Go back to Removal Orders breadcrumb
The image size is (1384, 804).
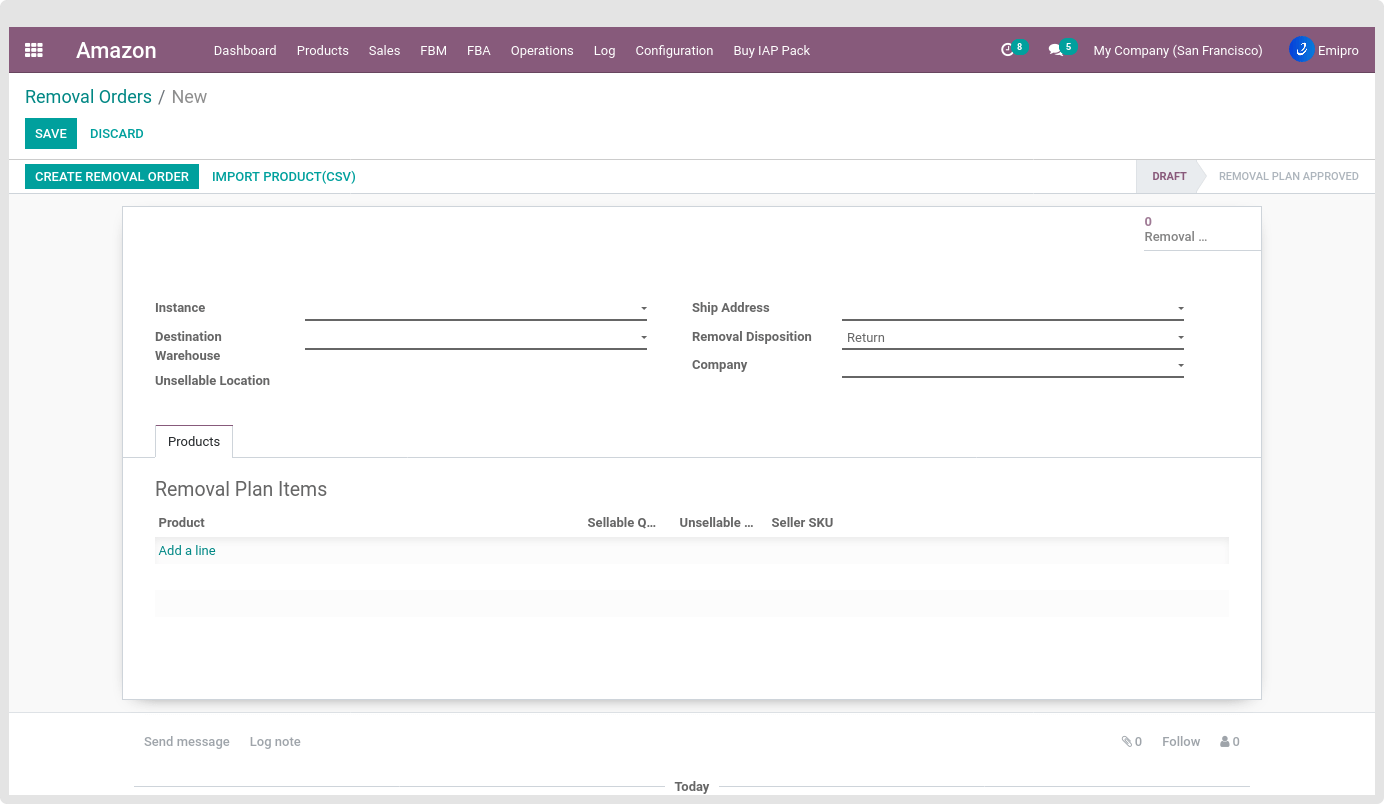pyautogui.click(x=88, y=97)
